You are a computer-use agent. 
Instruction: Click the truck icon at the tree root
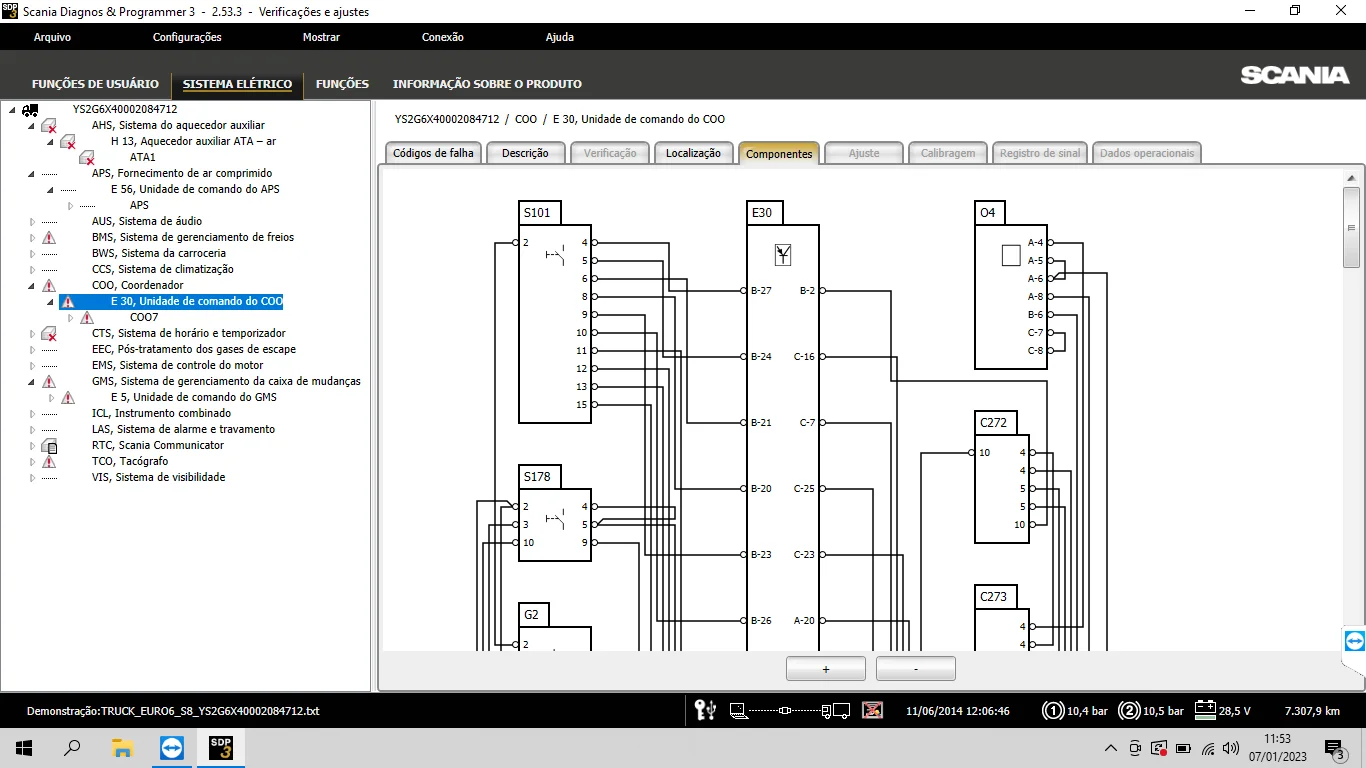30,110
